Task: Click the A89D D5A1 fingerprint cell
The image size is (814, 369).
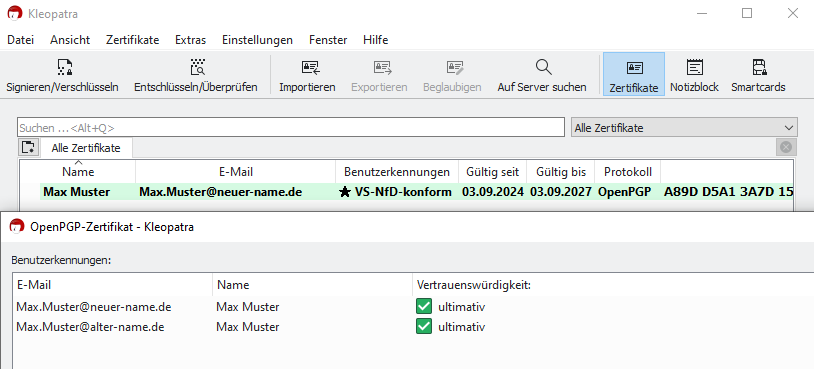Action: coord(728,192)
